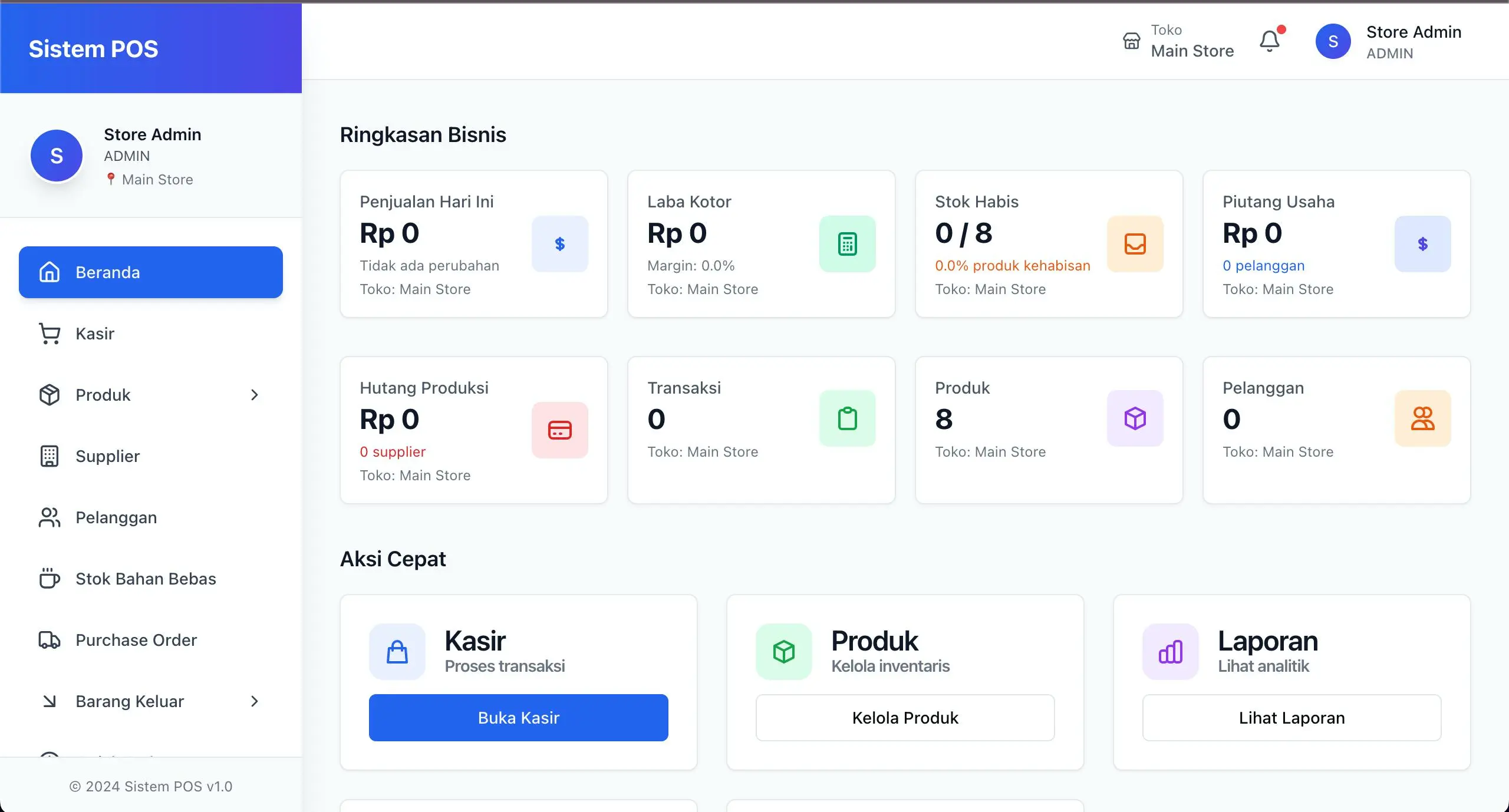This screenshot has width=1509, height=812.
Task: Click the Pelanggan users icon in card
Action: pyautogui.click(x=1422, y=418)
